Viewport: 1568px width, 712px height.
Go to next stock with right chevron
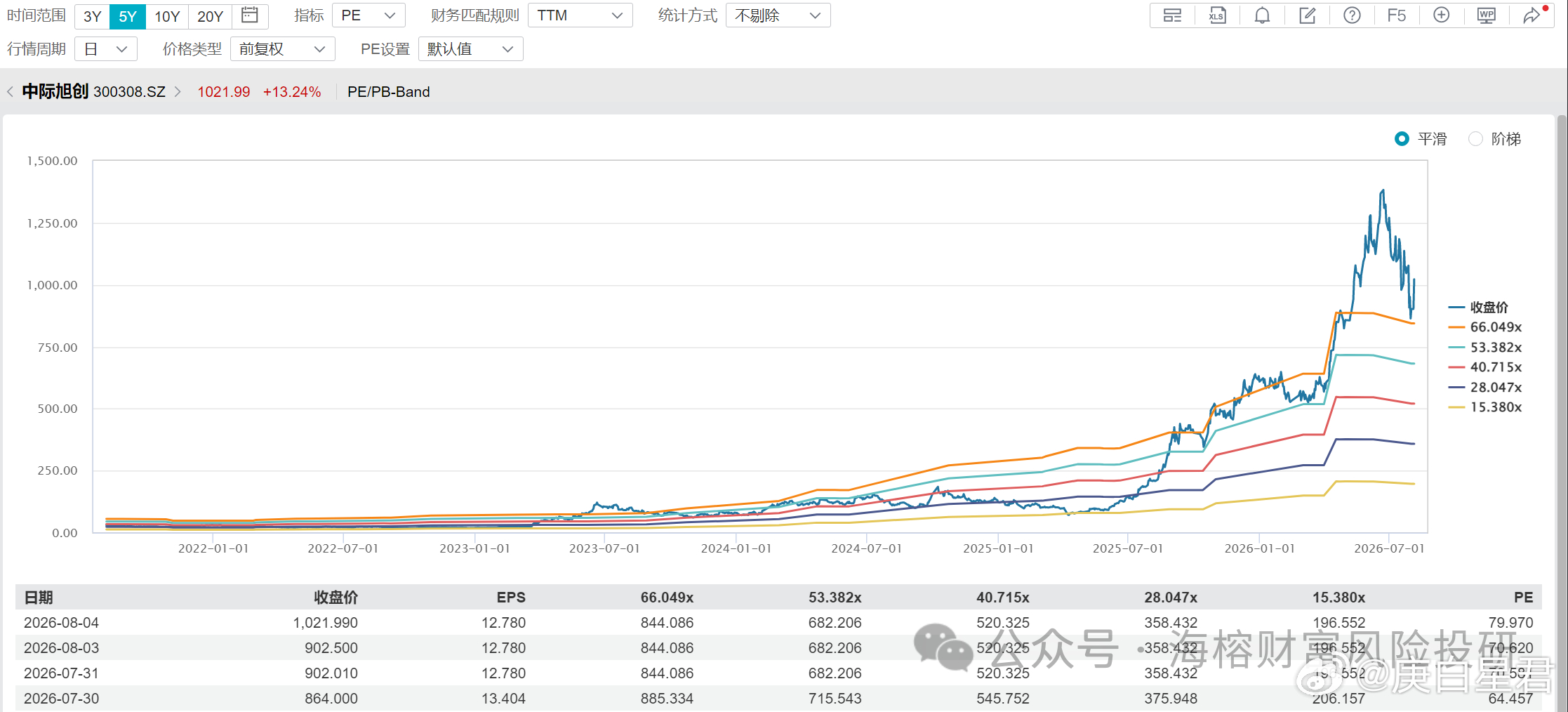point(178,92)
